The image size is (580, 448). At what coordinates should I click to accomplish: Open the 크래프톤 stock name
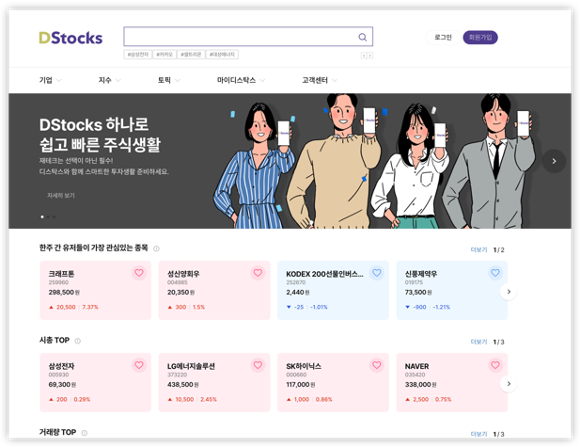61,274
